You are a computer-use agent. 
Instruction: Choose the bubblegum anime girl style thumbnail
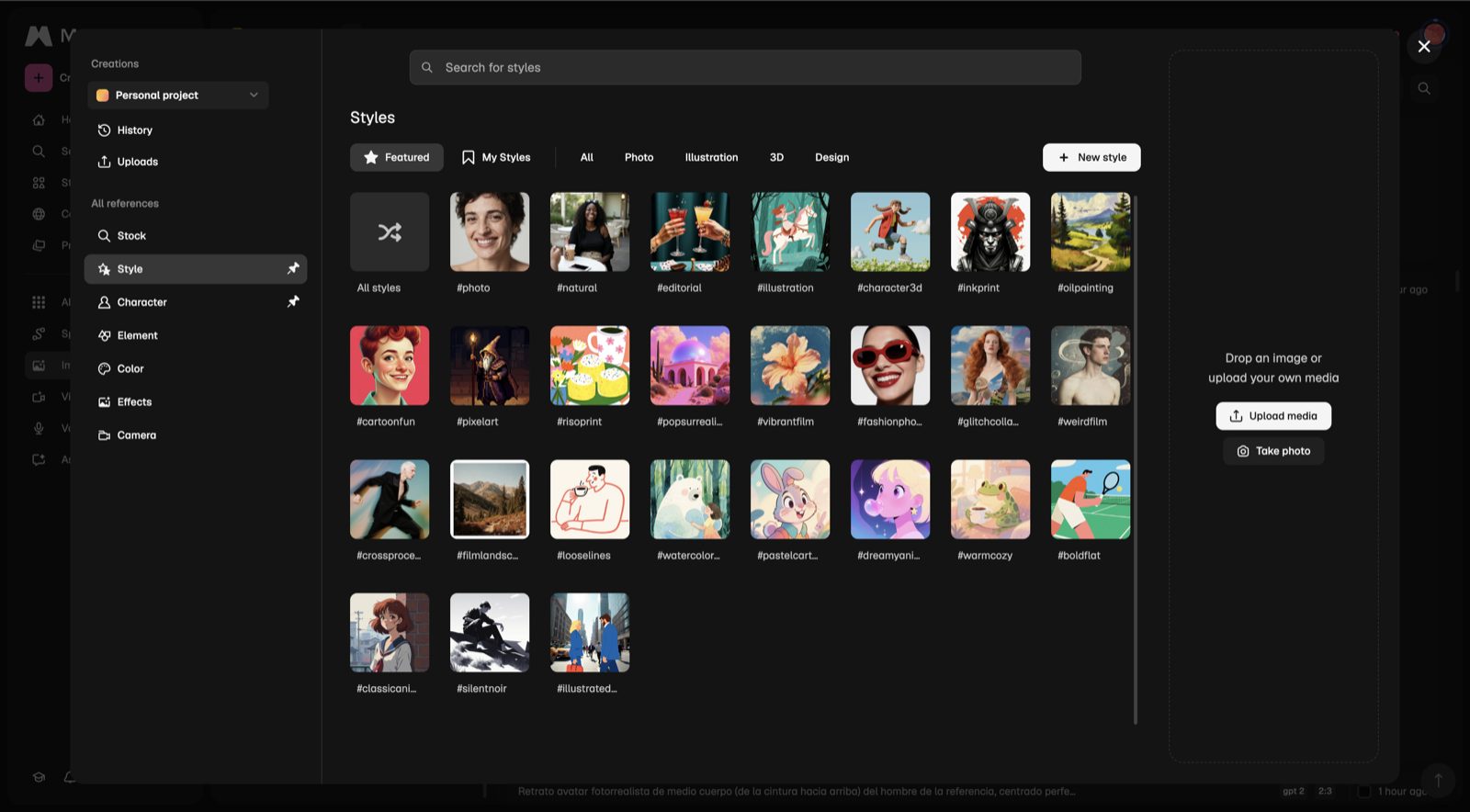point(890,499)
